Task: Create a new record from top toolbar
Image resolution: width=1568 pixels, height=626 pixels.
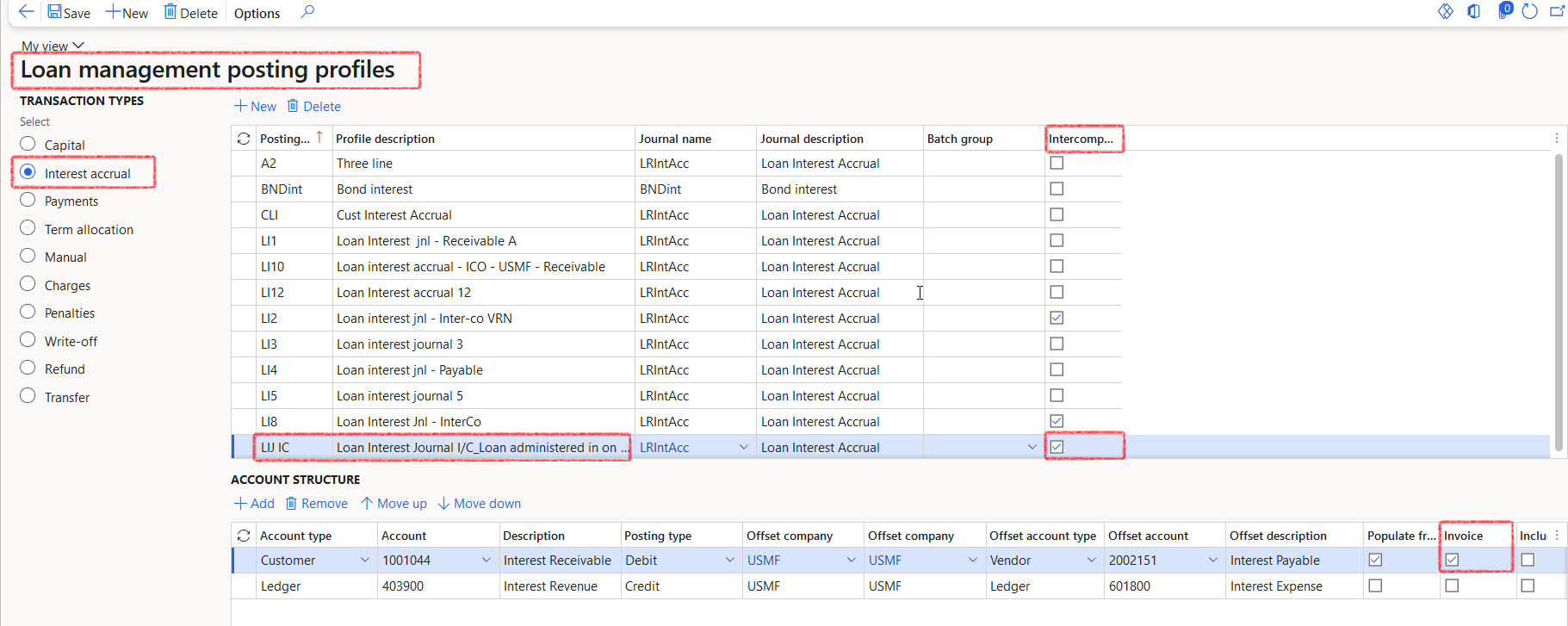Action: tap(127, 13)
